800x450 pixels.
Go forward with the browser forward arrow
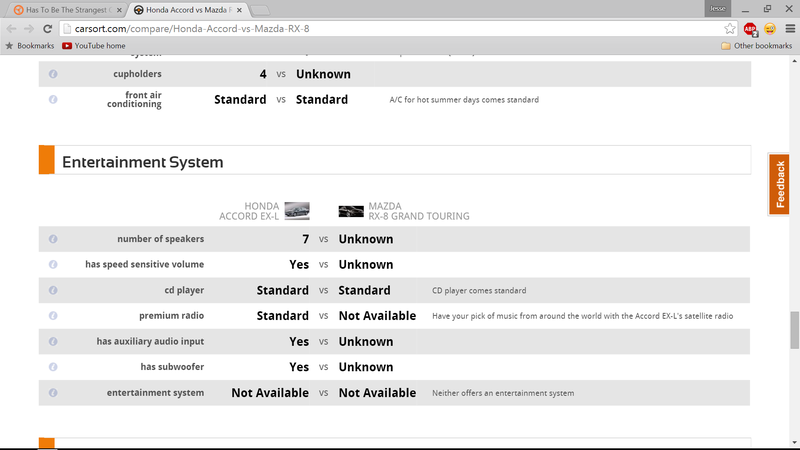29,29
